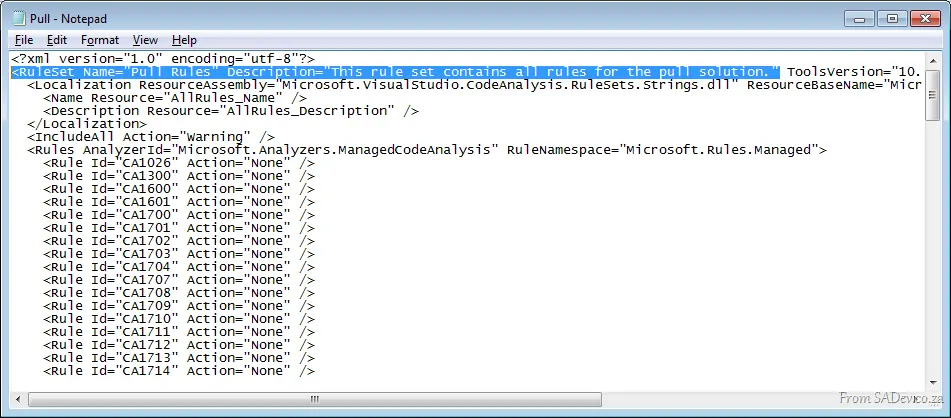Click the Rule Id="CA1701" line
This screenshot has width=951, height=418.
click(x=179, y=228)
